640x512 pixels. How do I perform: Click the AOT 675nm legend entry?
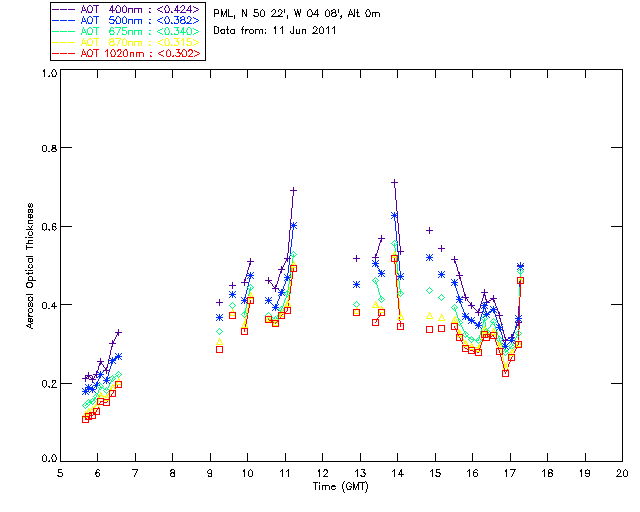[127, 31]
